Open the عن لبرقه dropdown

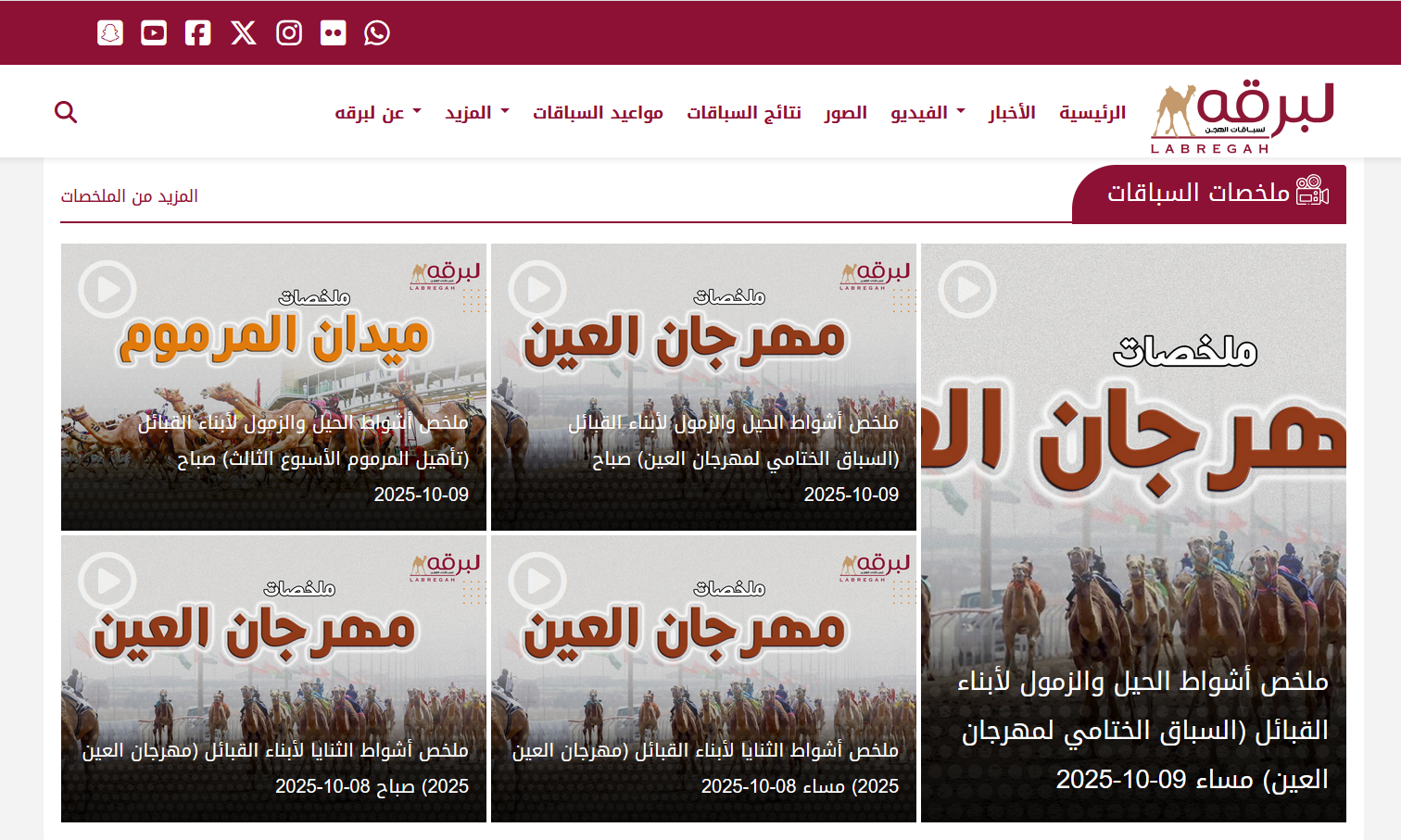point(377,113)
